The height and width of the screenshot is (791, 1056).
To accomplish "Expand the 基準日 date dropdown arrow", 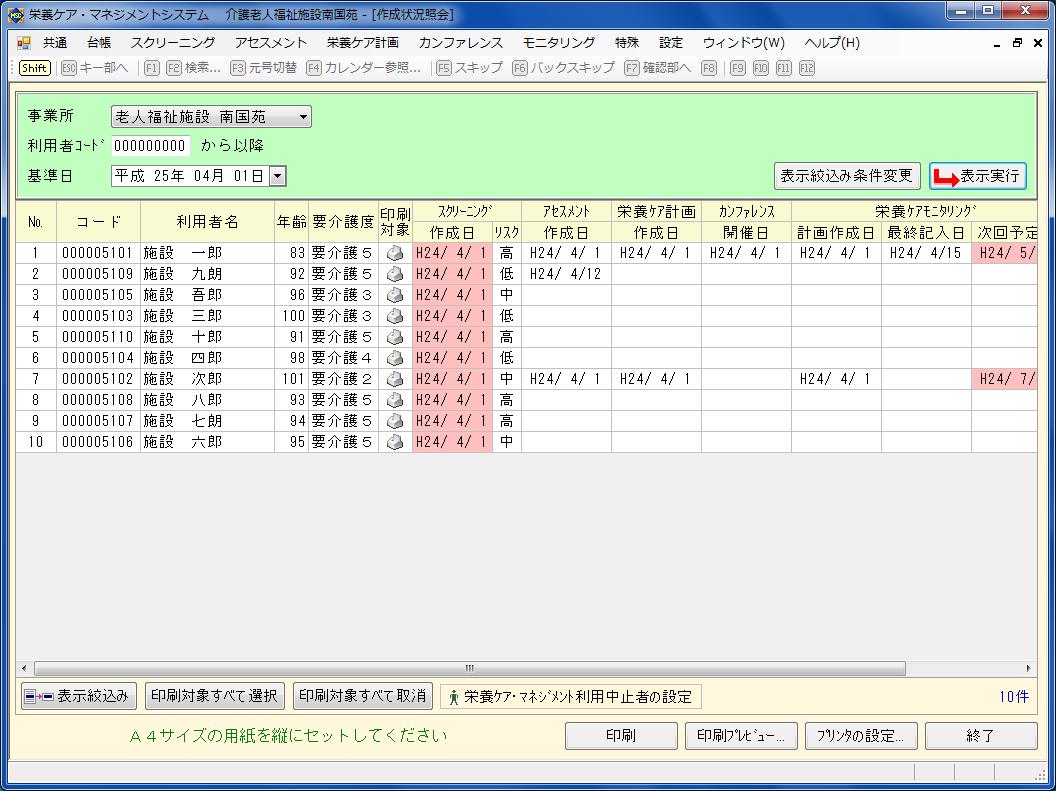I will (x=277, y=176).
